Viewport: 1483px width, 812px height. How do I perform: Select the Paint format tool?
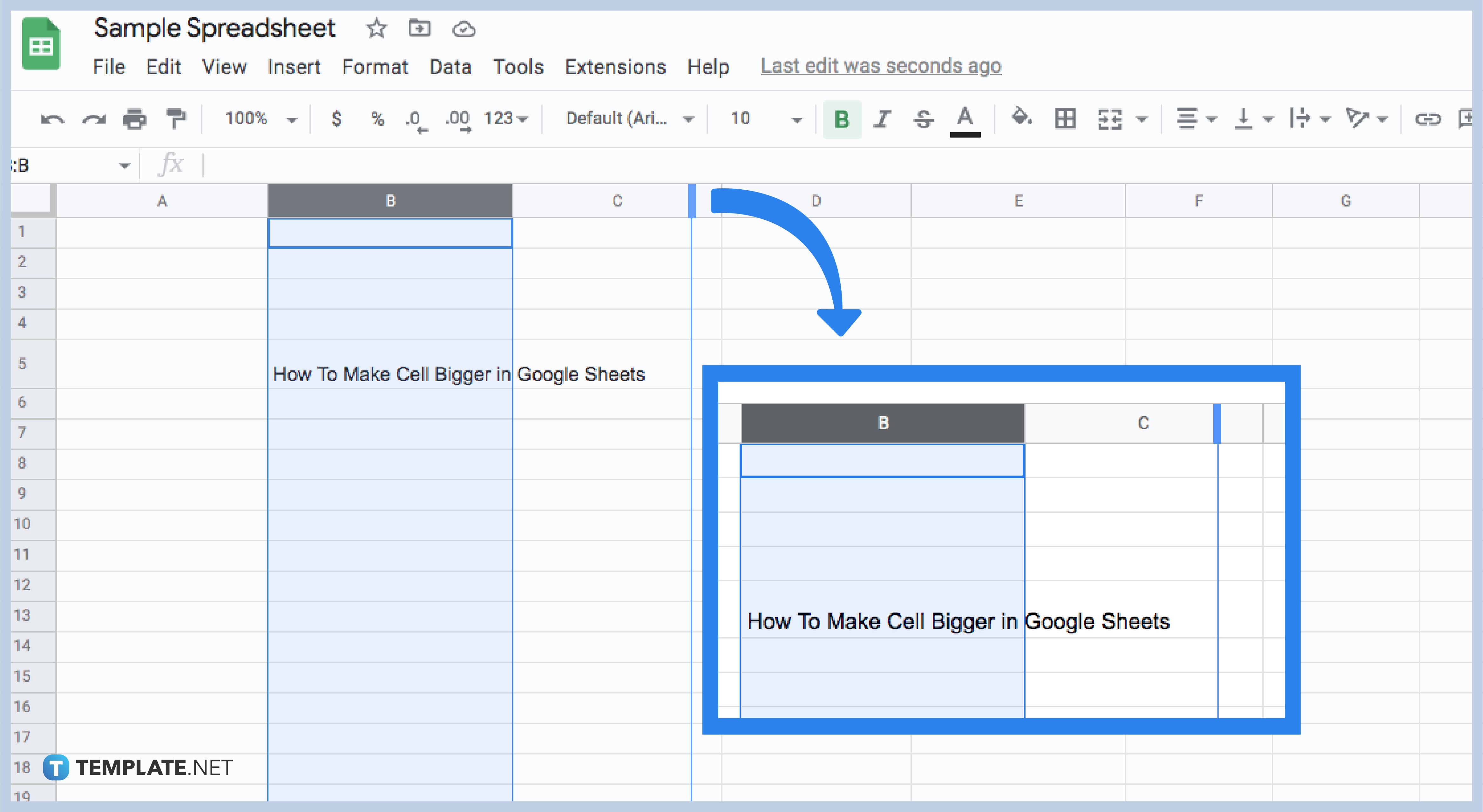tap(176, 119)
